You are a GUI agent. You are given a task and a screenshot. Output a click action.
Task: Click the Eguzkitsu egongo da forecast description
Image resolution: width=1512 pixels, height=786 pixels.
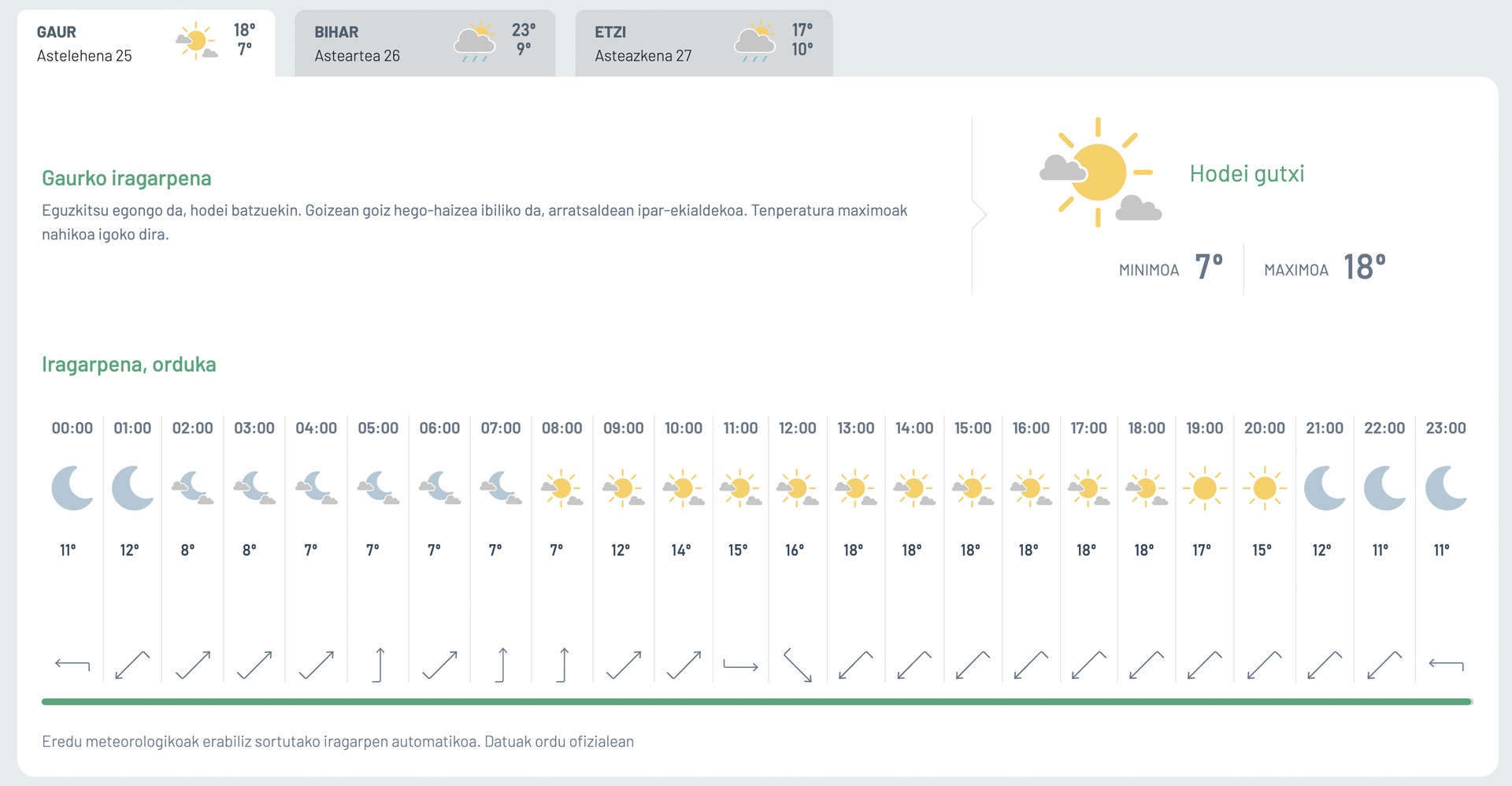[475, 222]
